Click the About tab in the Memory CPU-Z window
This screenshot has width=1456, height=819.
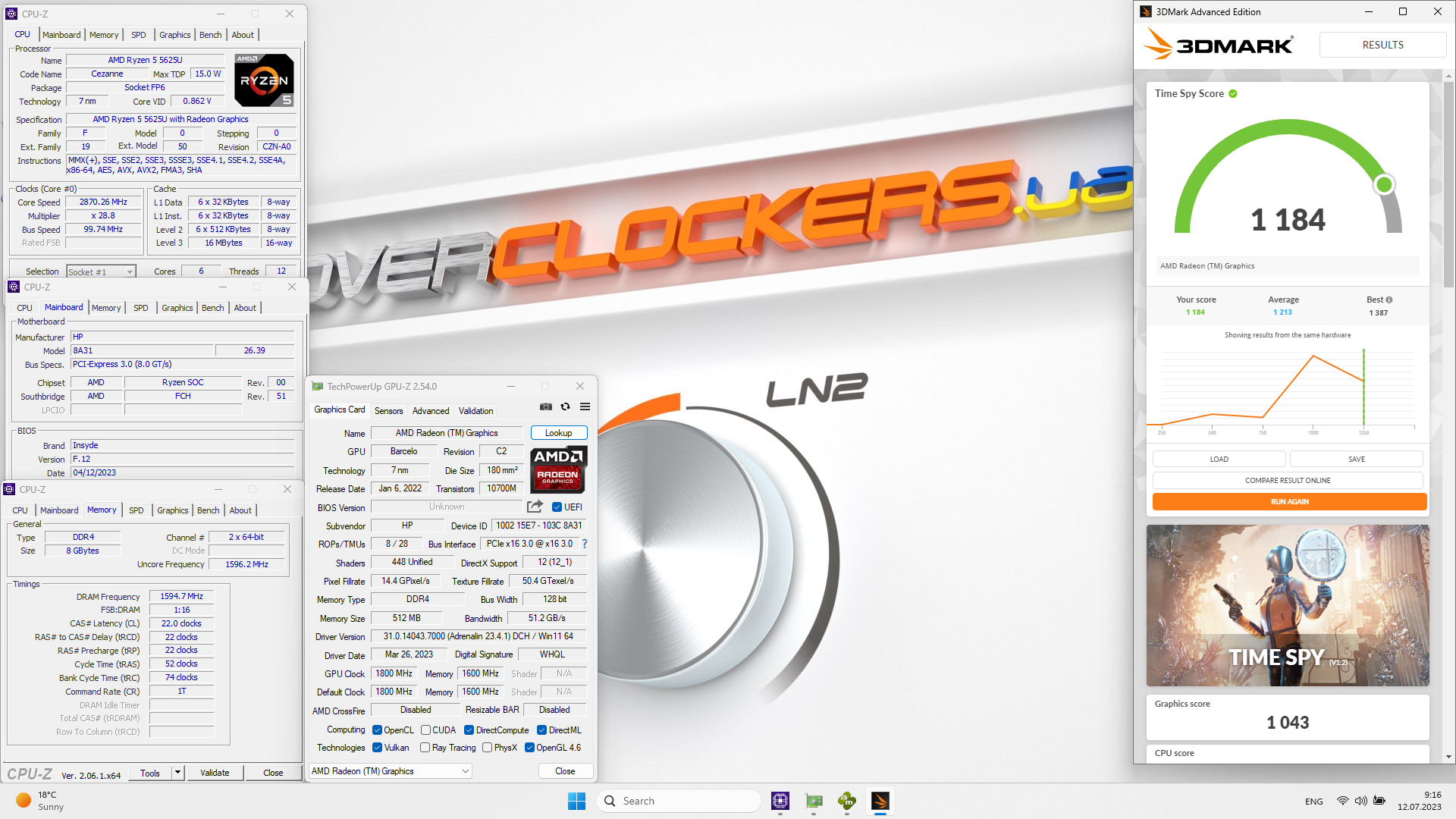click(x=240, y=510)
